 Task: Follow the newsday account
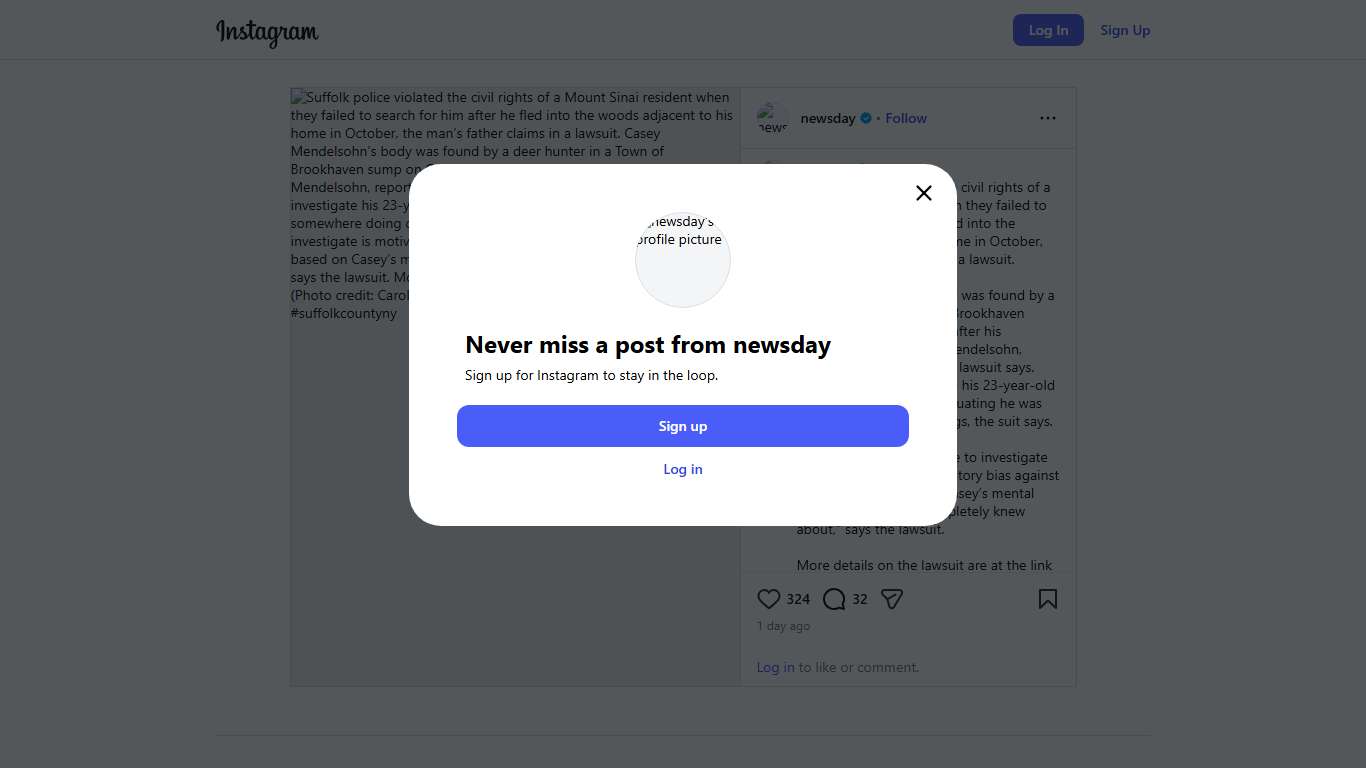[x=906, y=118]
